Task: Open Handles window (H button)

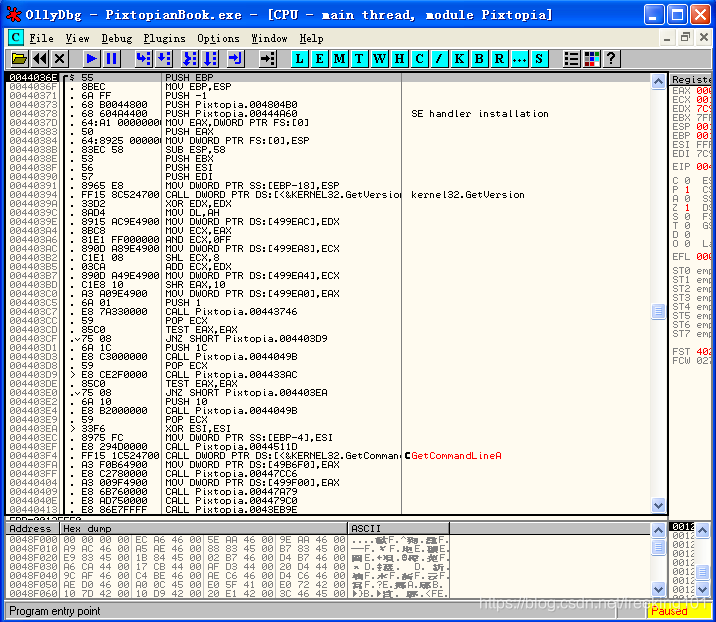Action: point(399,58)
